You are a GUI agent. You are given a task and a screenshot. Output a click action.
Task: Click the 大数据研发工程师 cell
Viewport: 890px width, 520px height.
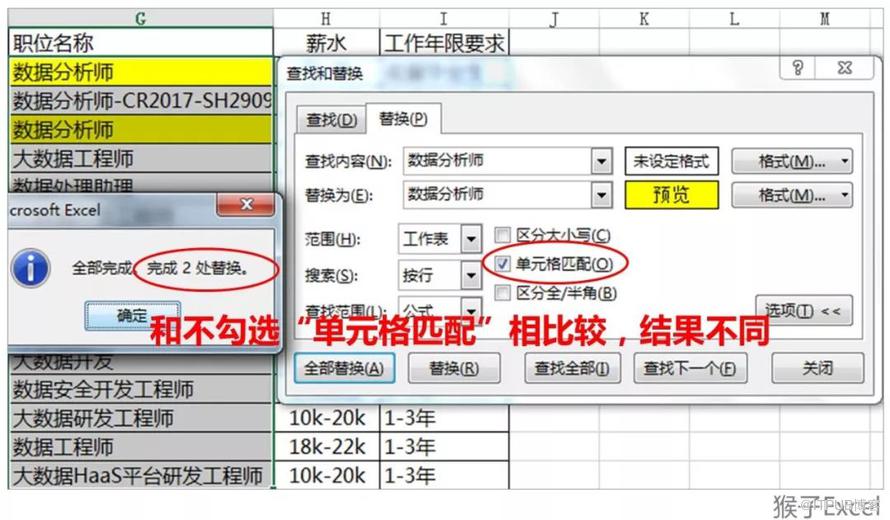point(141,418)
